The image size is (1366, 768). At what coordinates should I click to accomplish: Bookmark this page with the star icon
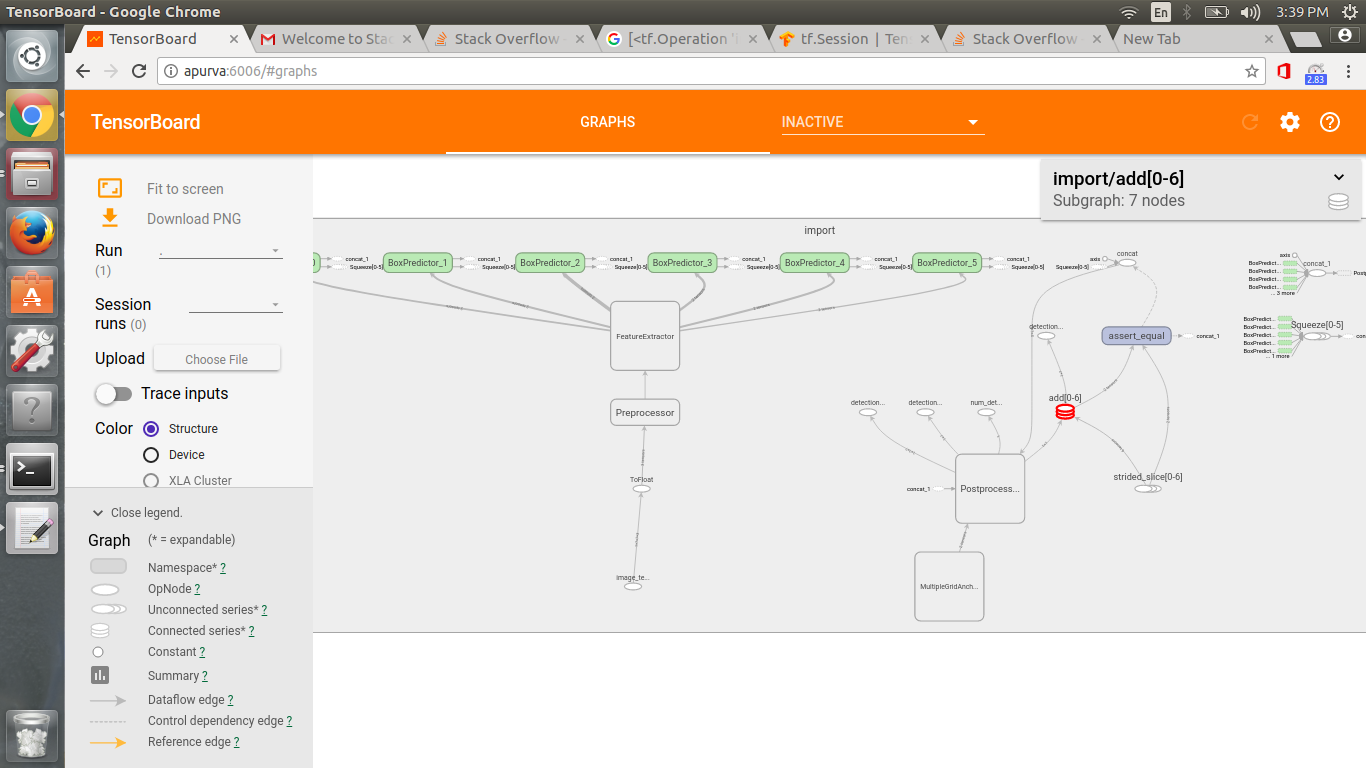[1251, 71]
